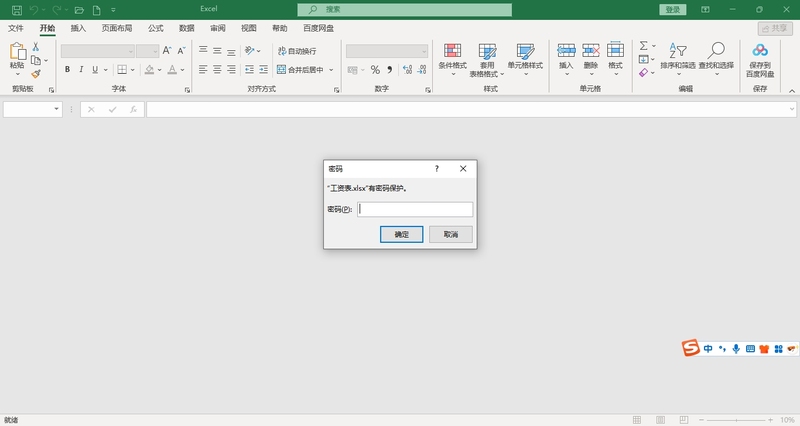Open 单元格样式 cell styles

click(x=525, y=60)
